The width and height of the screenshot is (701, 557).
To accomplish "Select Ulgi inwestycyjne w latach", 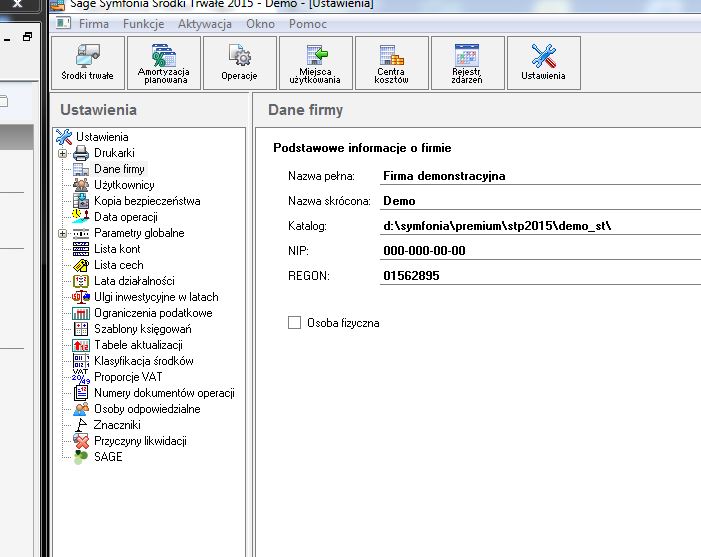I will [156, 297].
